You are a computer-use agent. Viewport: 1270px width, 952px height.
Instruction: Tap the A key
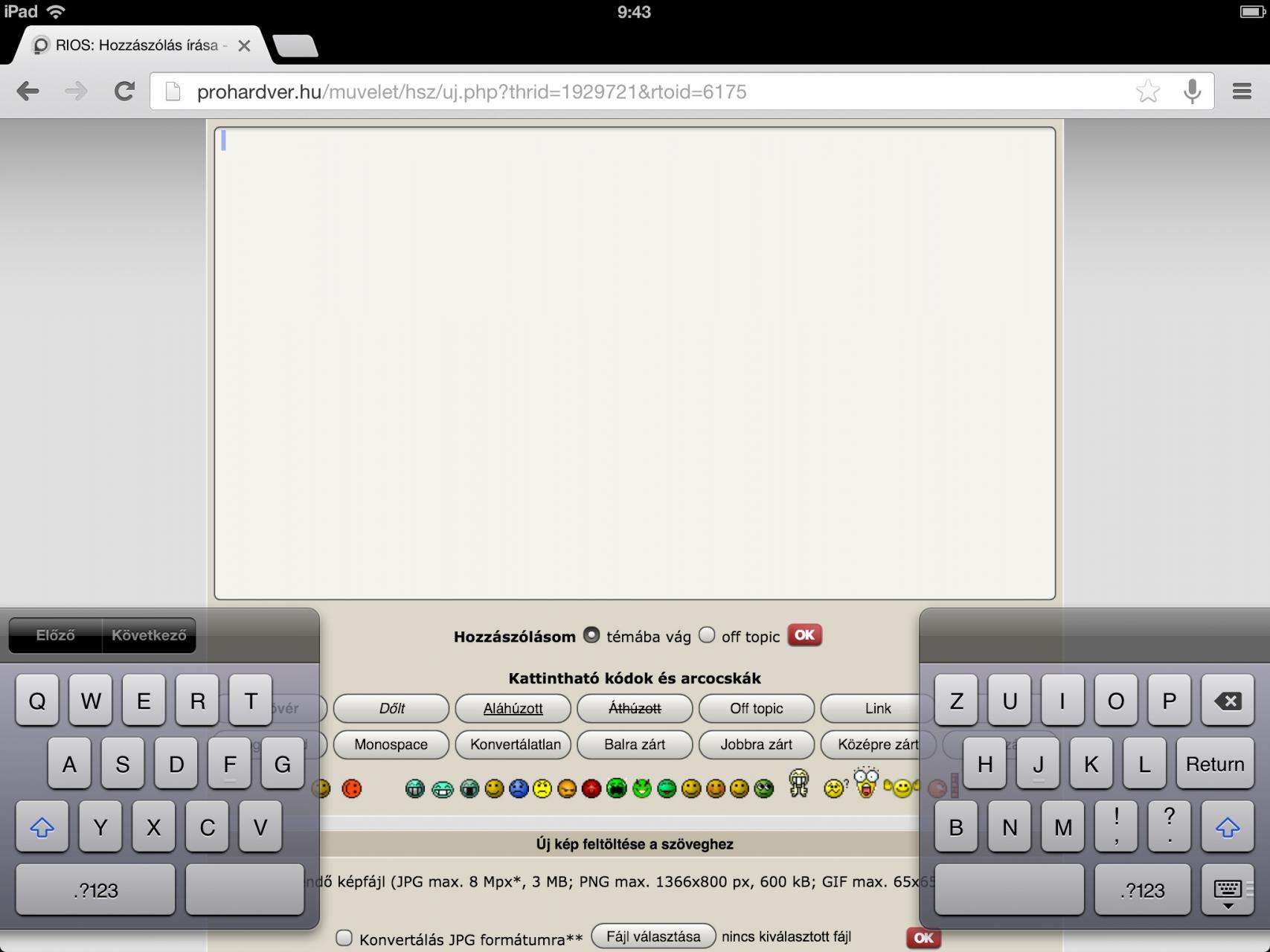(69, 764)
